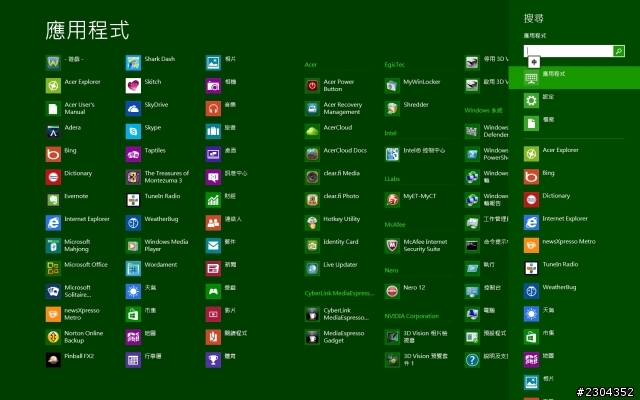Launch Microsoft Solitaire

(69, 291)
